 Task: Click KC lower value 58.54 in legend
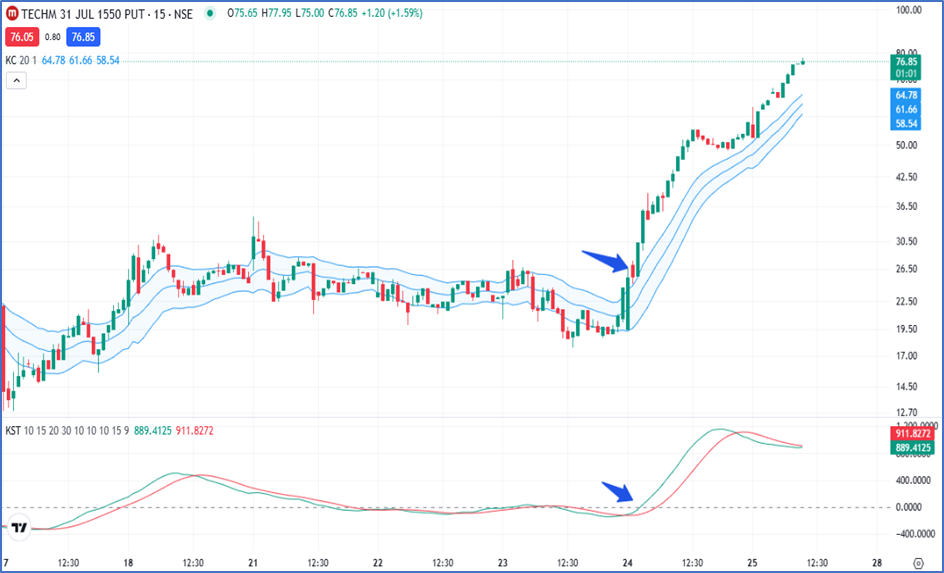click(x=108, y=60)
